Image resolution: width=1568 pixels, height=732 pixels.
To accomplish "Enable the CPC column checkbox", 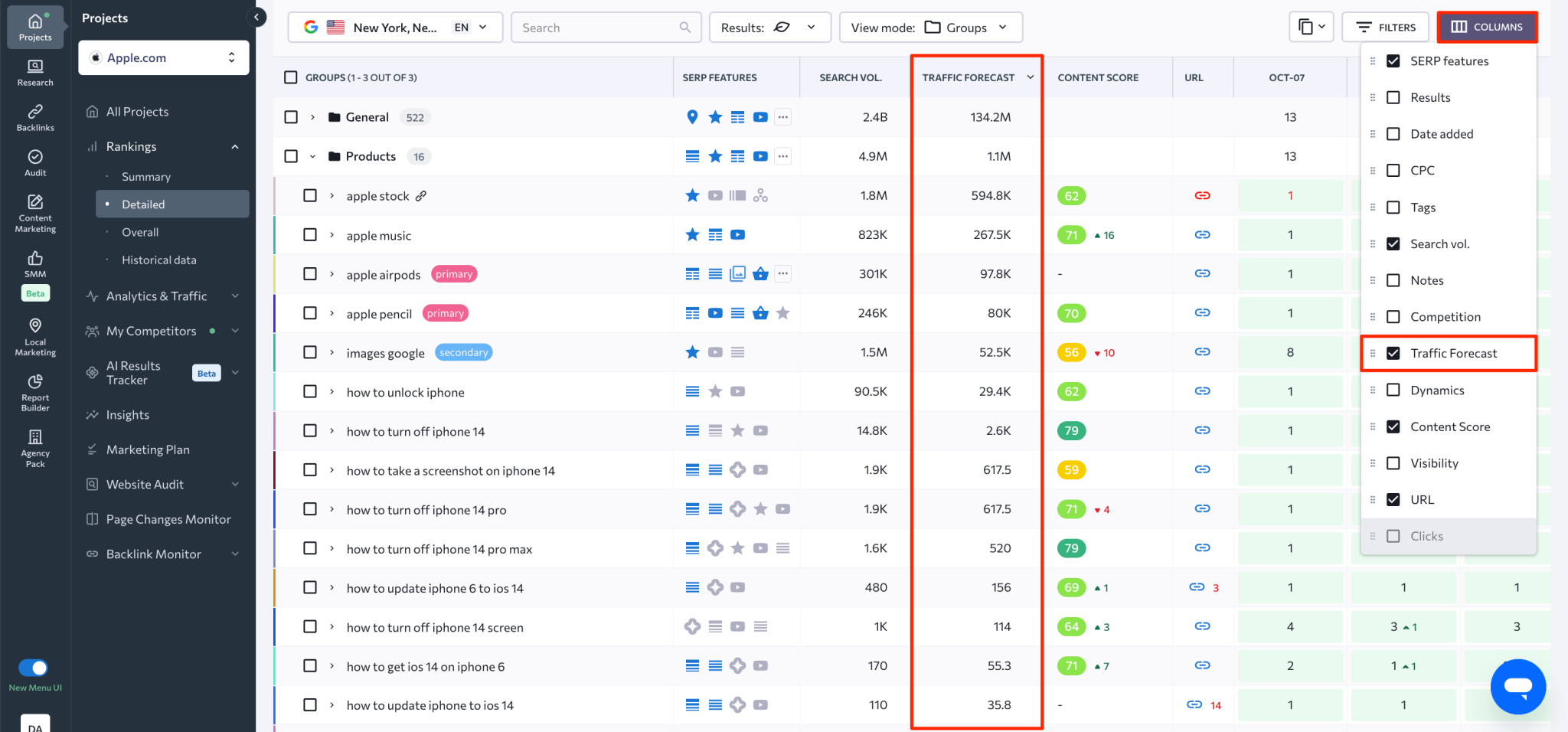I will pos(1393,170).
